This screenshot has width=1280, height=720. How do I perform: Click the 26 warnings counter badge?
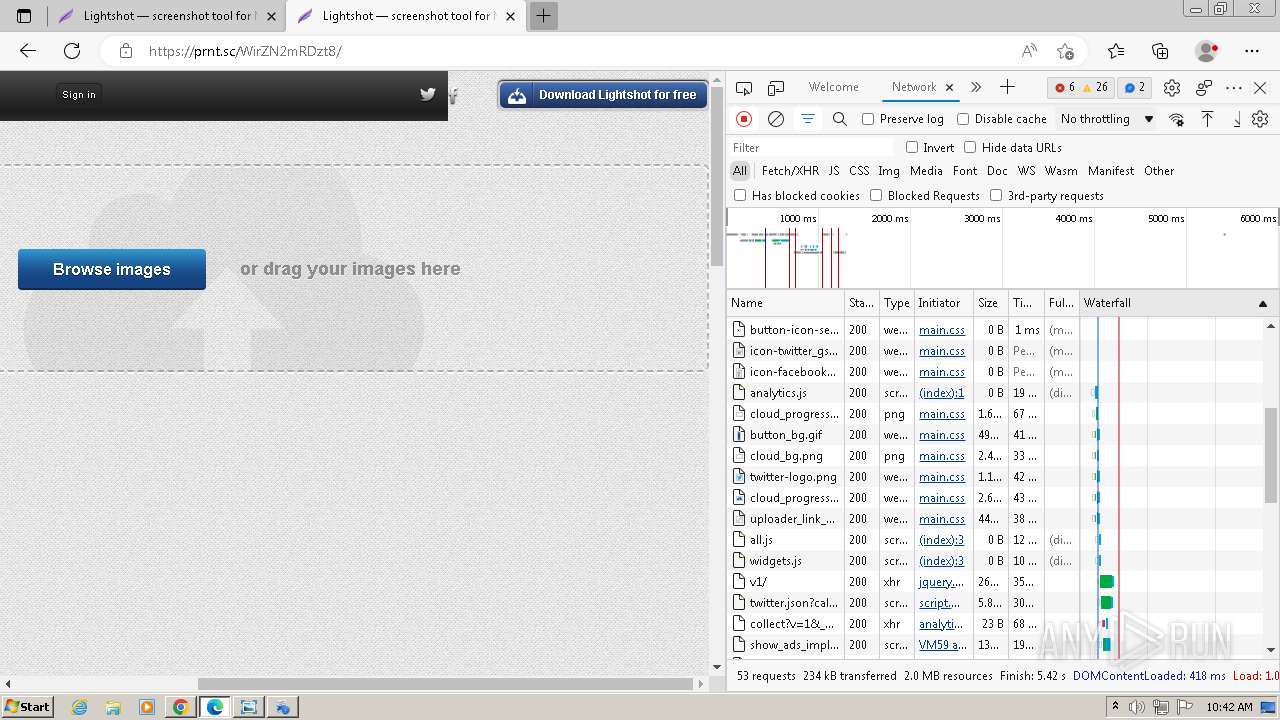(x=1095, y=87)
